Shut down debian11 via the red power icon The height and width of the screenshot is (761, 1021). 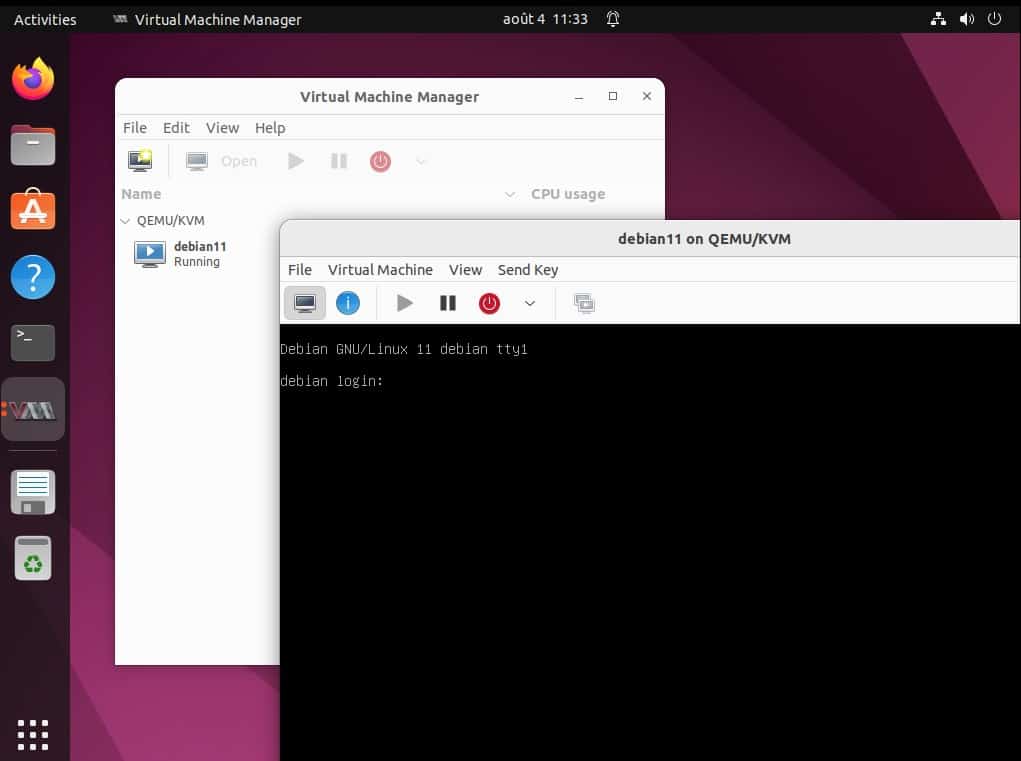(489, 302)
